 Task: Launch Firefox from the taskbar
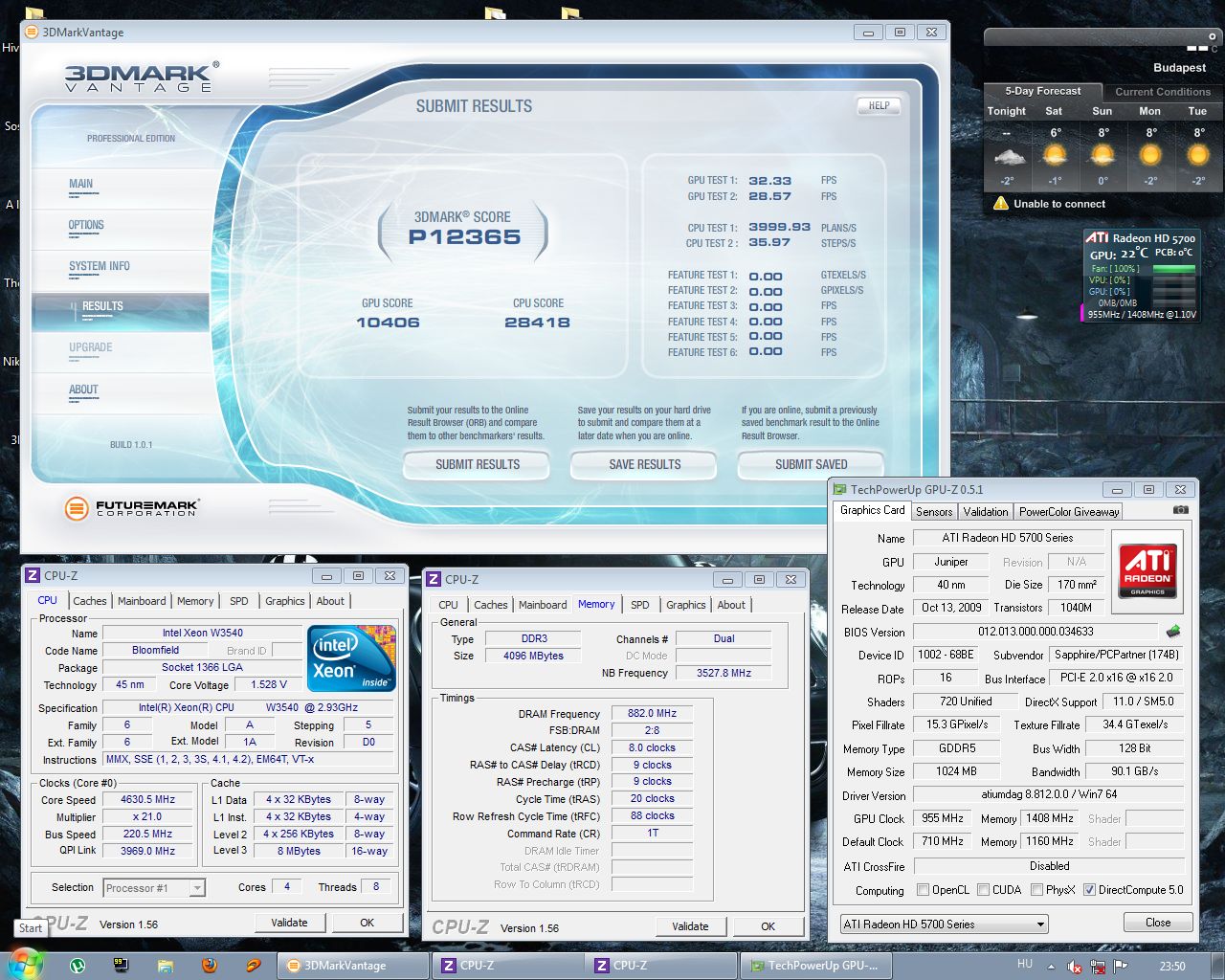point(210,966)
